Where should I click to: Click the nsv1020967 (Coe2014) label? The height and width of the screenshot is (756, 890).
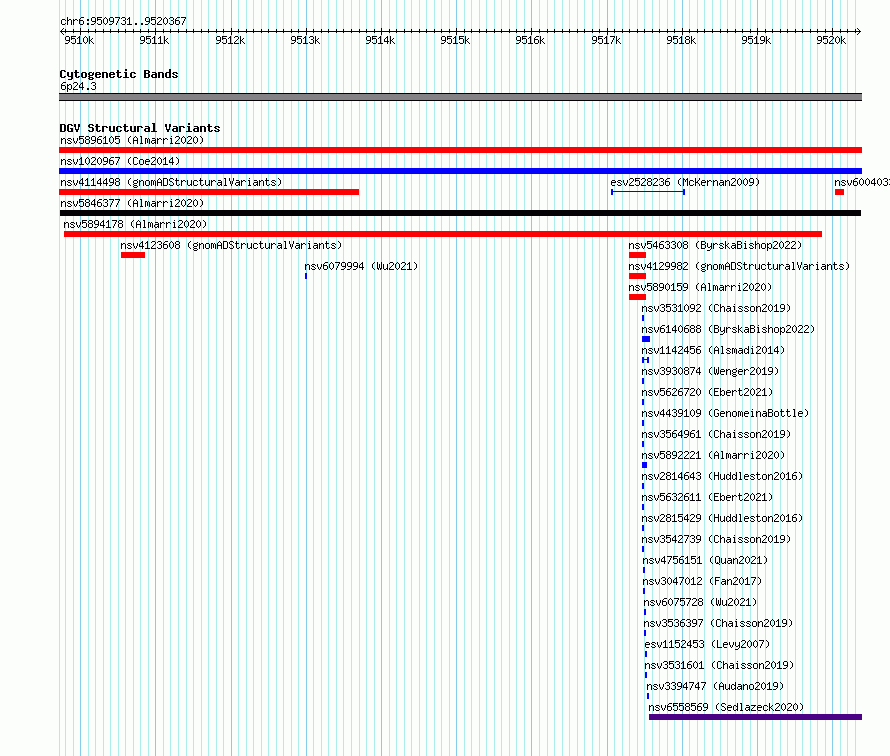pyautogui.click(x=120, y=161)
